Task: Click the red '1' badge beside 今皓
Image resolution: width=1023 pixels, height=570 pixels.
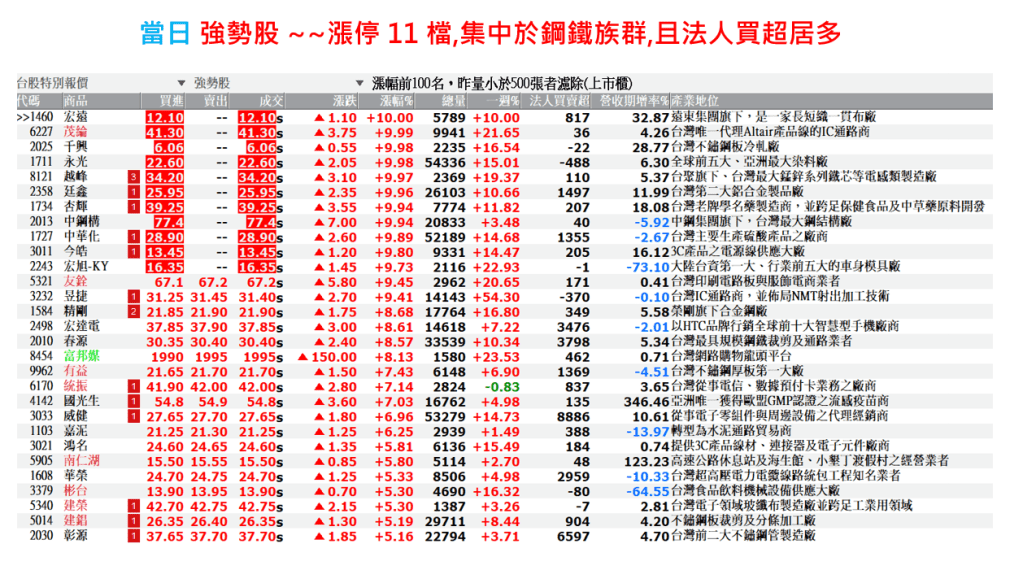Action: (x=133, y=252)
